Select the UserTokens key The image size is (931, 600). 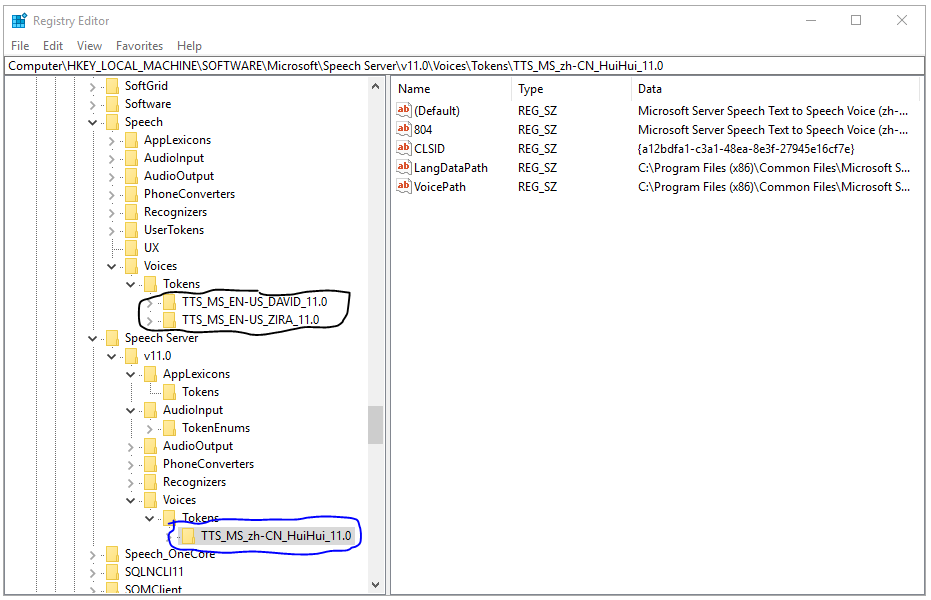click(174, 230)
